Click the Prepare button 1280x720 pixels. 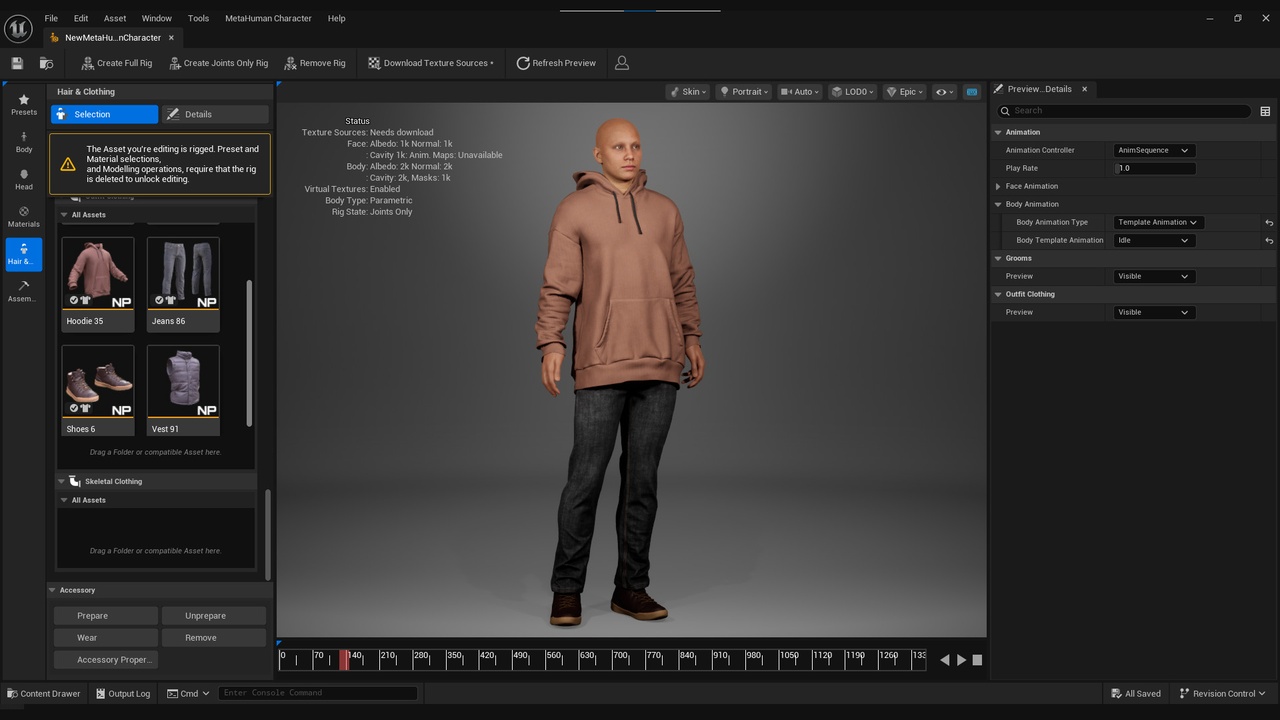106,616
